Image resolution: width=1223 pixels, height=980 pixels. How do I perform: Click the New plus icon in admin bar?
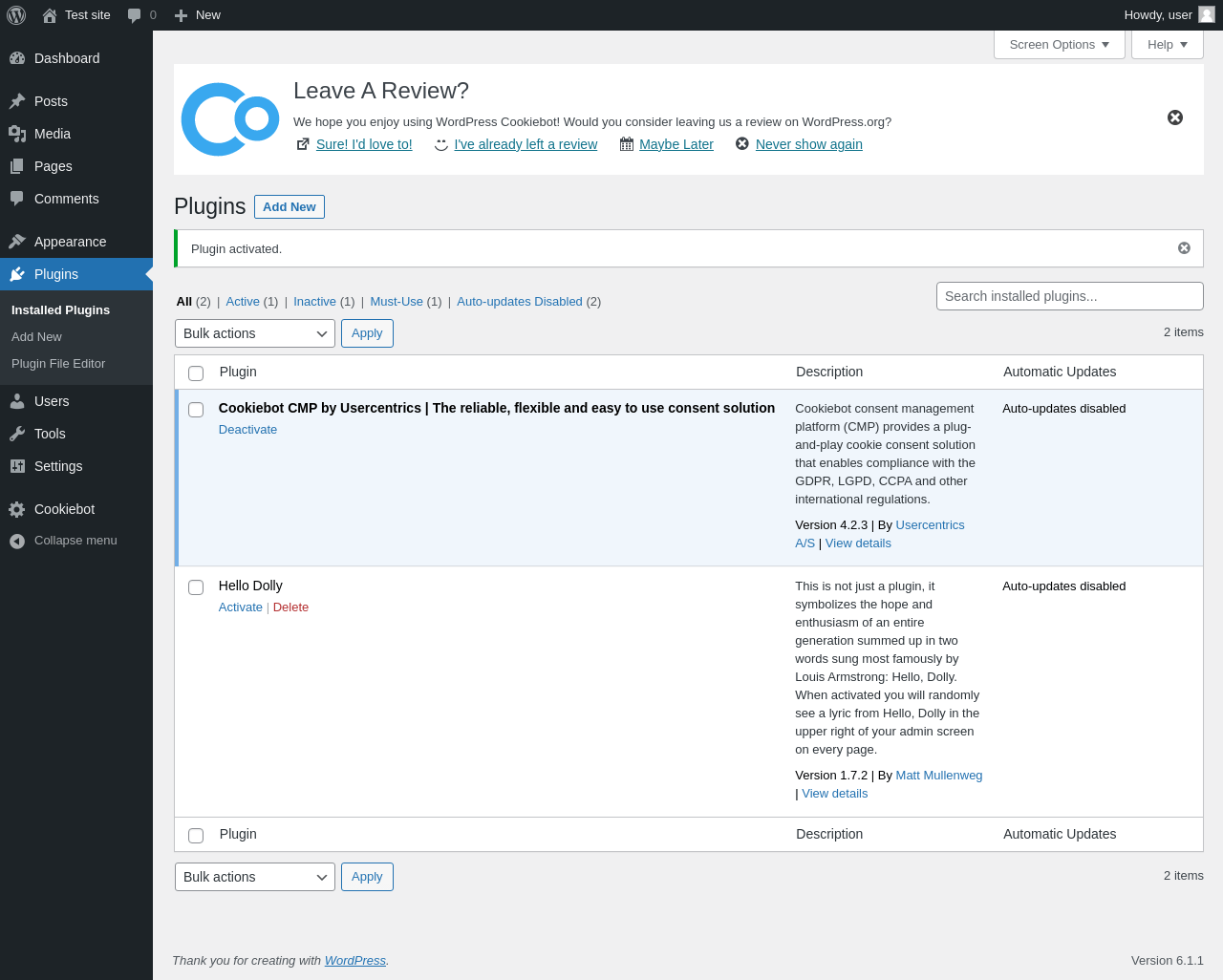click(181, 15)
